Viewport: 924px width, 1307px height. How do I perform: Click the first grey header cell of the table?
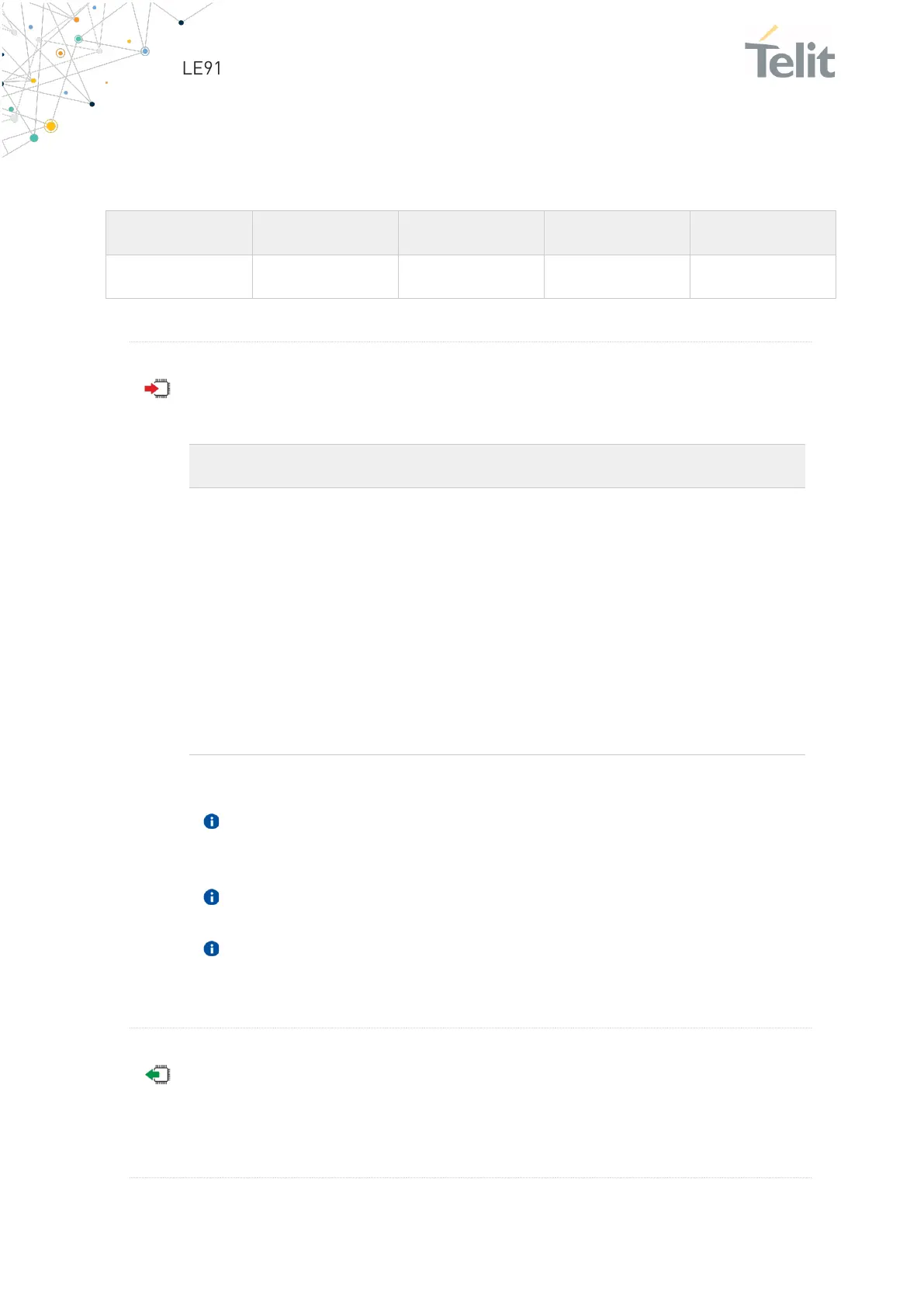(x=179, y=233)
